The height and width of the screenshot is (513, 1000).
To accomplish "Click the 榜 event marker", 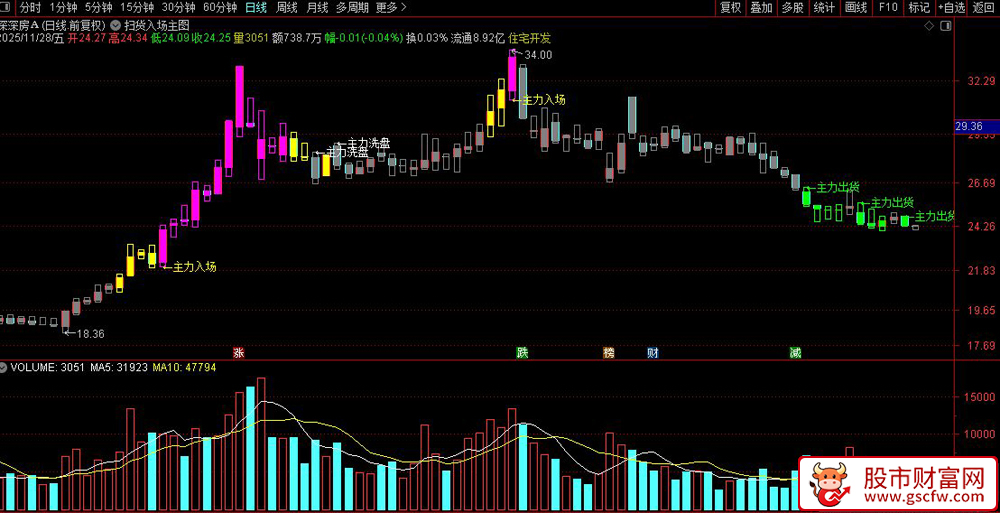I will point(608,352).
